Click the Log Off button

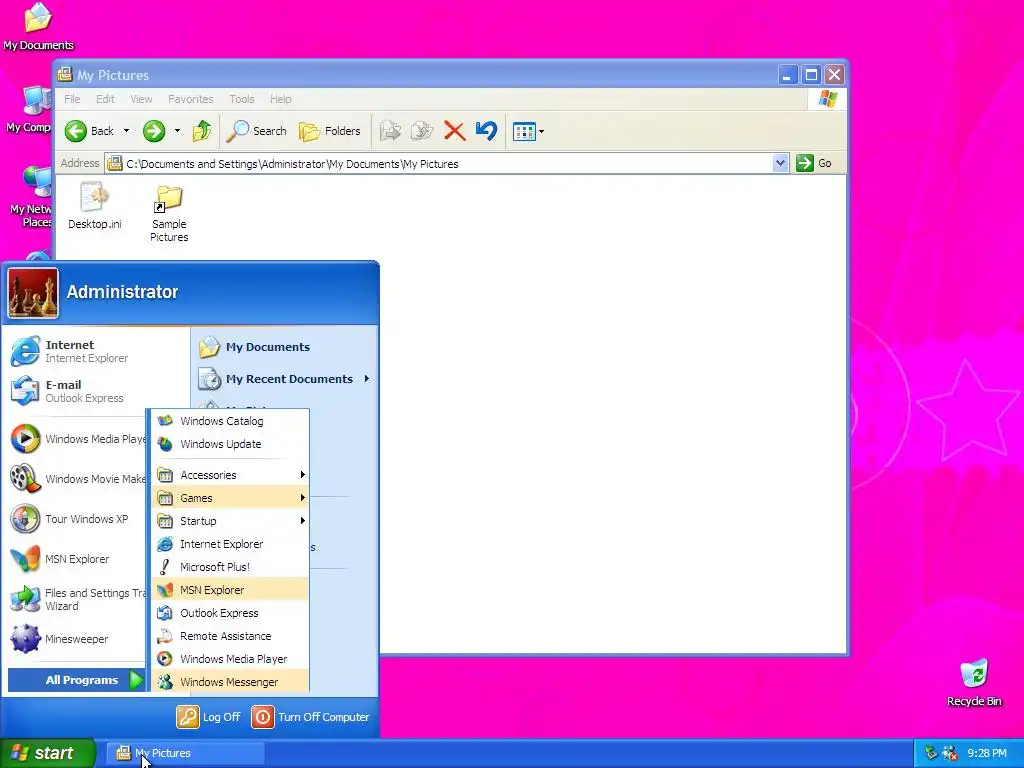208,717
